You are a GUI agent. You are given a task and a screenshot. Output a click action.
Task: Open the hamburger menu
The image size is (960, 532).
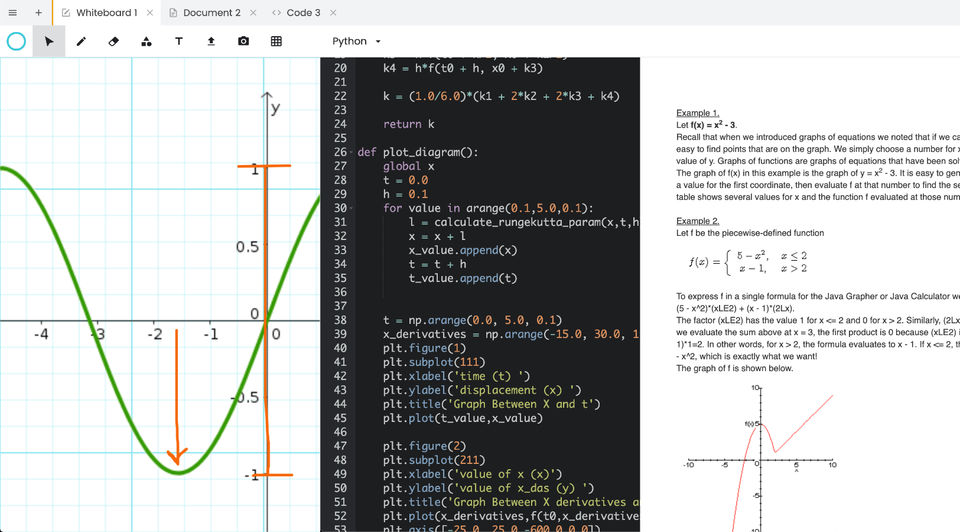(x=13, y=13)
